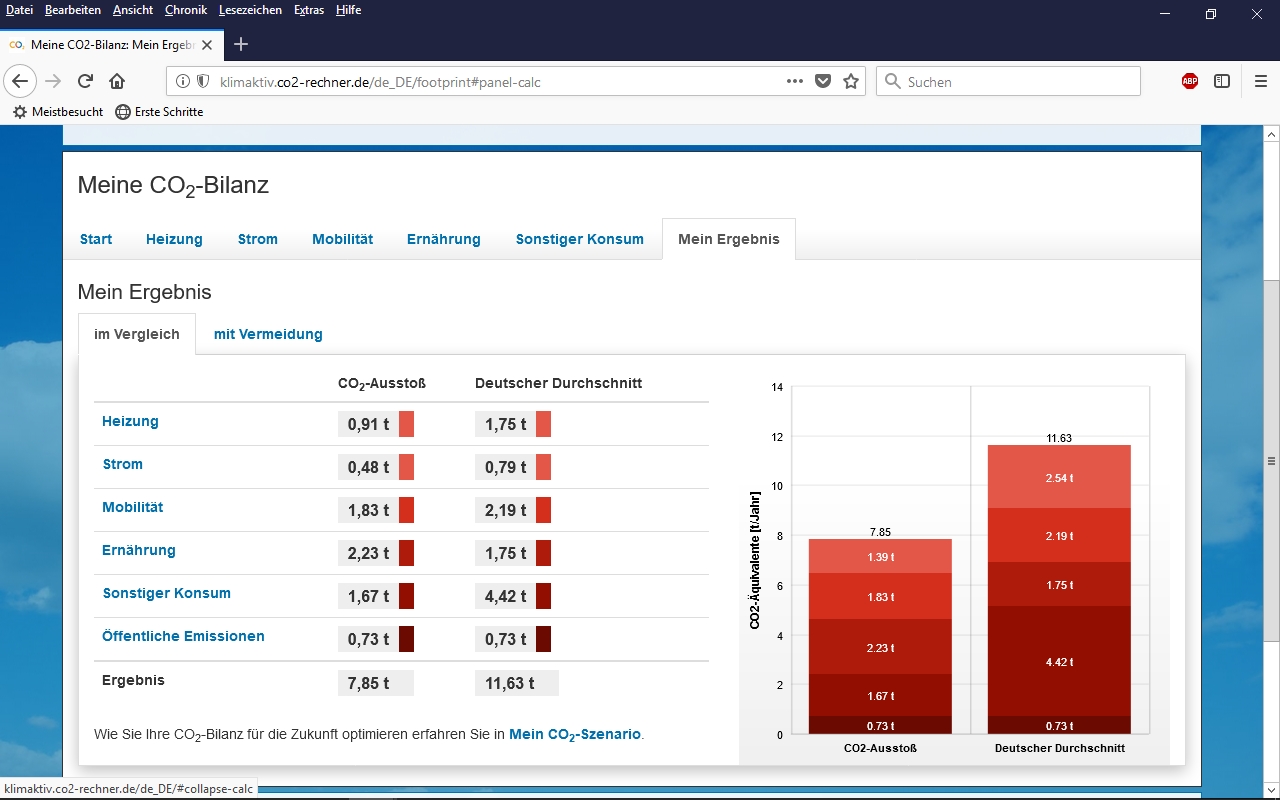
Task: Save page to Pocket icon
Action: click(x=823, y=82)
